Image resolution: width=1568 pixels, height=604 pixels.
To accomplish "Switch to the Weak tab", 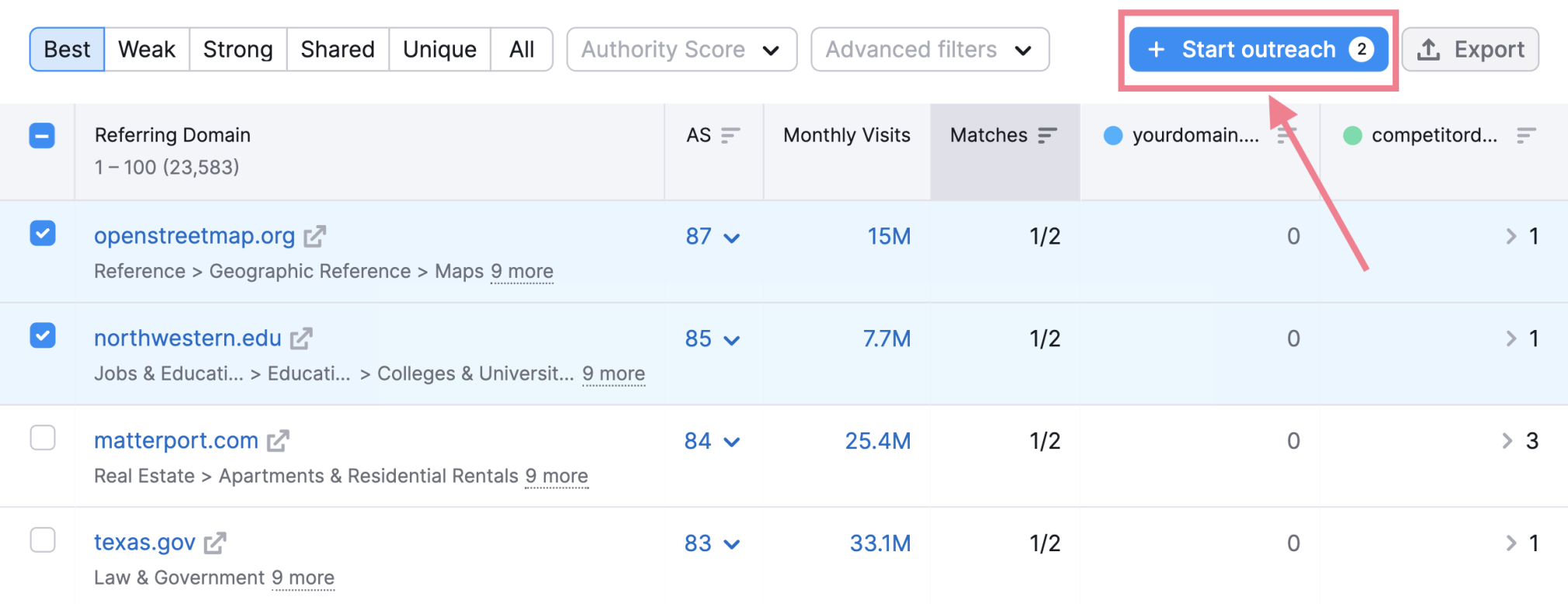I will coord(147,50).
